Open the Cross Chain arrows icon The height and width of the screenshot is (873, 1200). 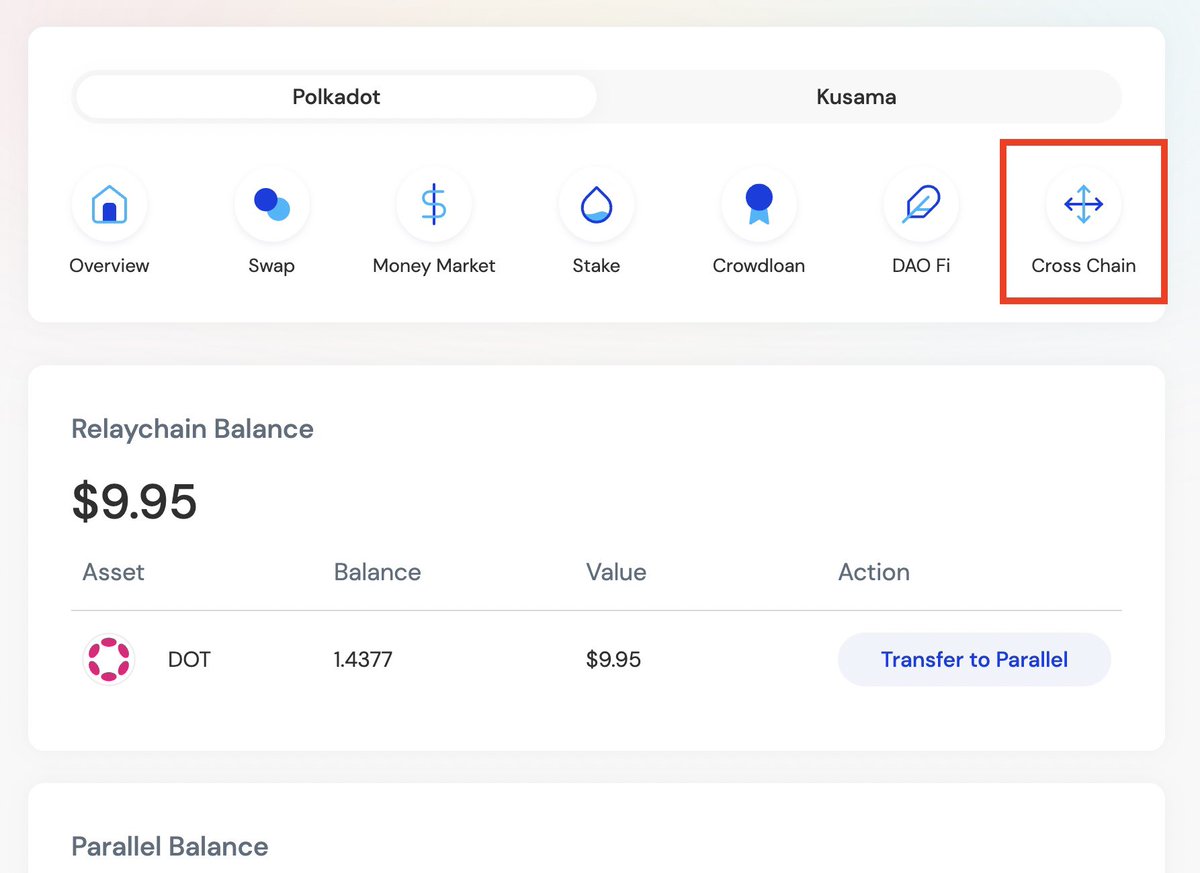(1084, 205)
